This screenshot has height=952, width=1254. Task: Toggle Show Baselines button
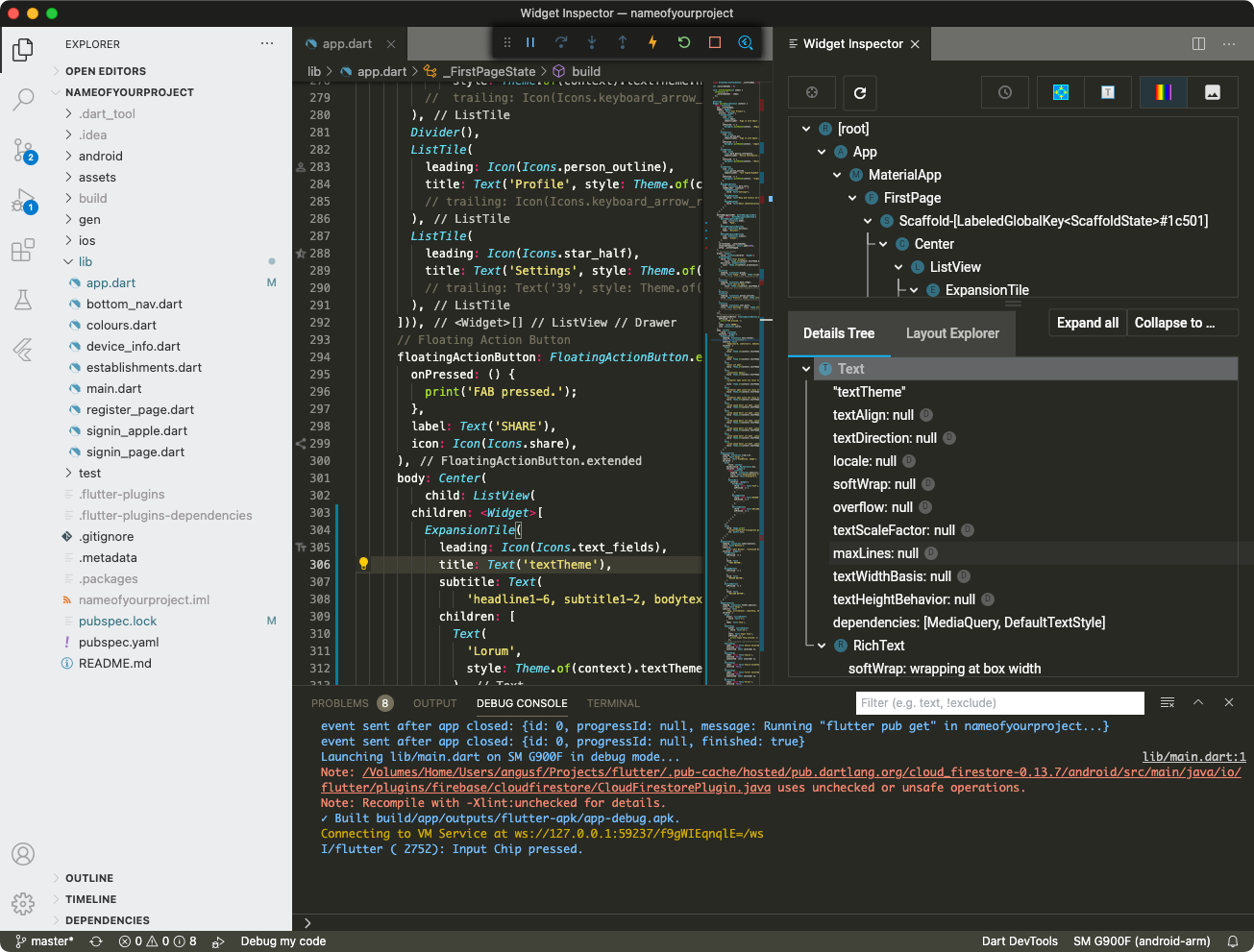(1108, 92)
